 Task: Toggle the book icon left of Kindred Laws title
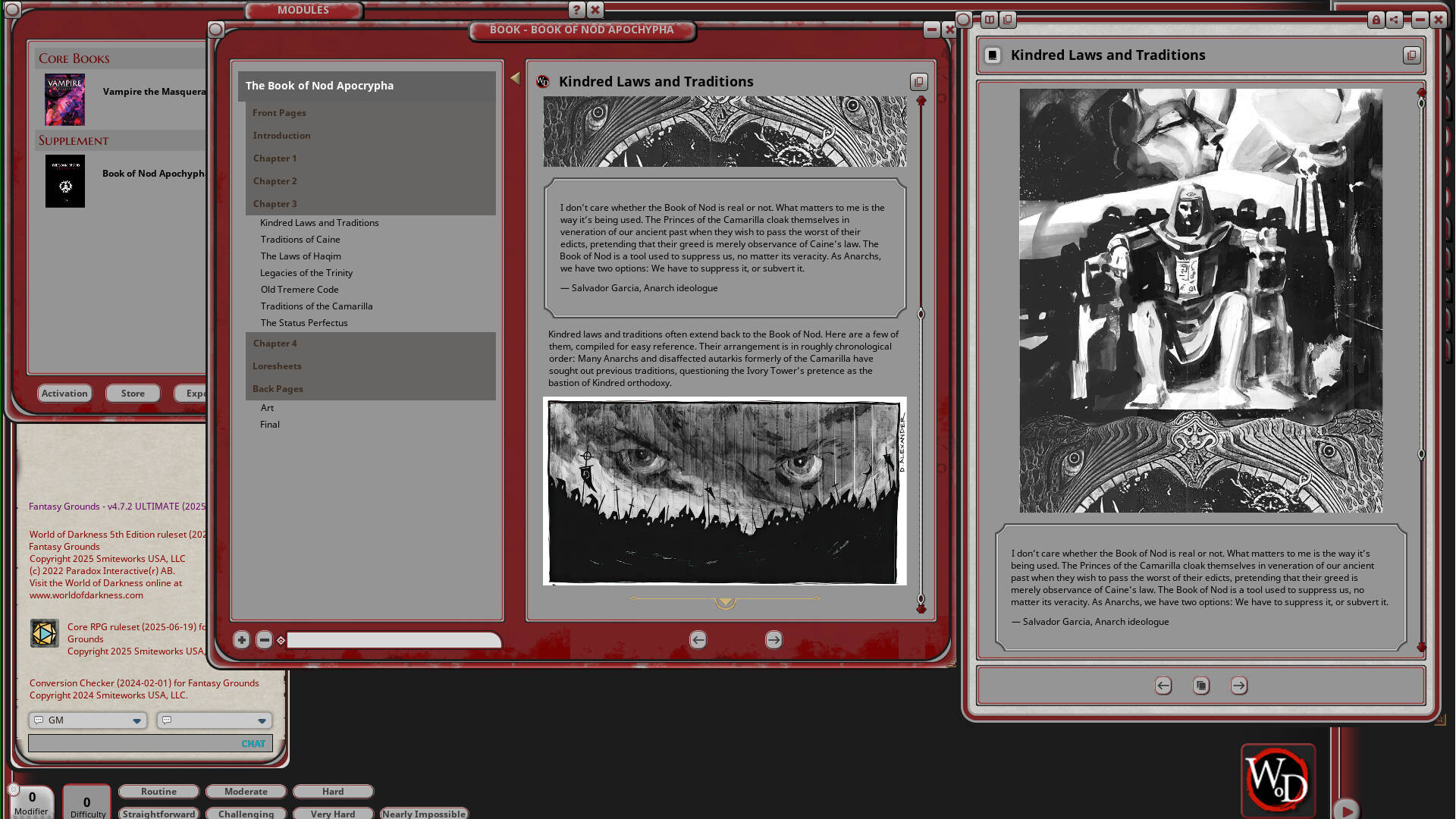pyautogui.click(x=992, y=55)
